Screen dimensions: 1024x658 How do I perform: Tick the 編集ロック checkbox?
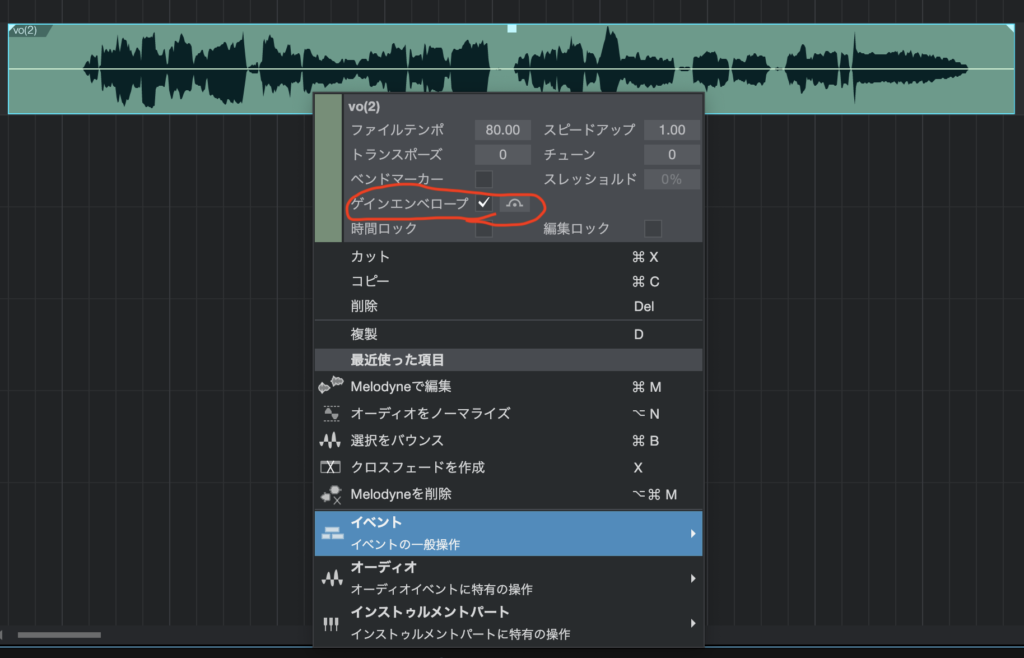click(653, 228)
